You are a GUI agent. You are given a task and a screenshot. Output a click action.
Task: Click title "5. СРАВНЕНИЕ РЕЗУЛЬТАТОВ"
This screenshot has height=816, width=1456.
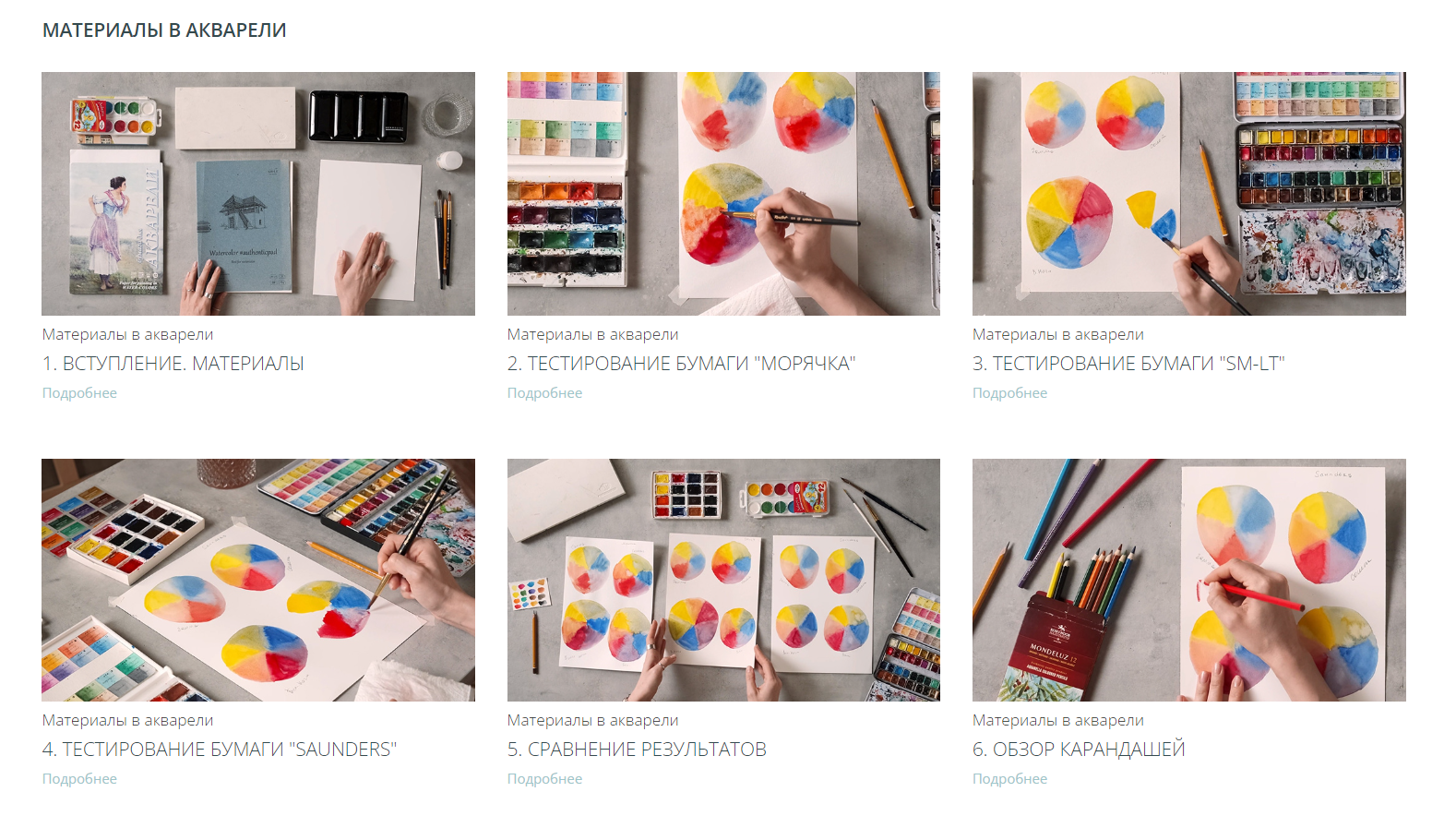coord(637,750)
